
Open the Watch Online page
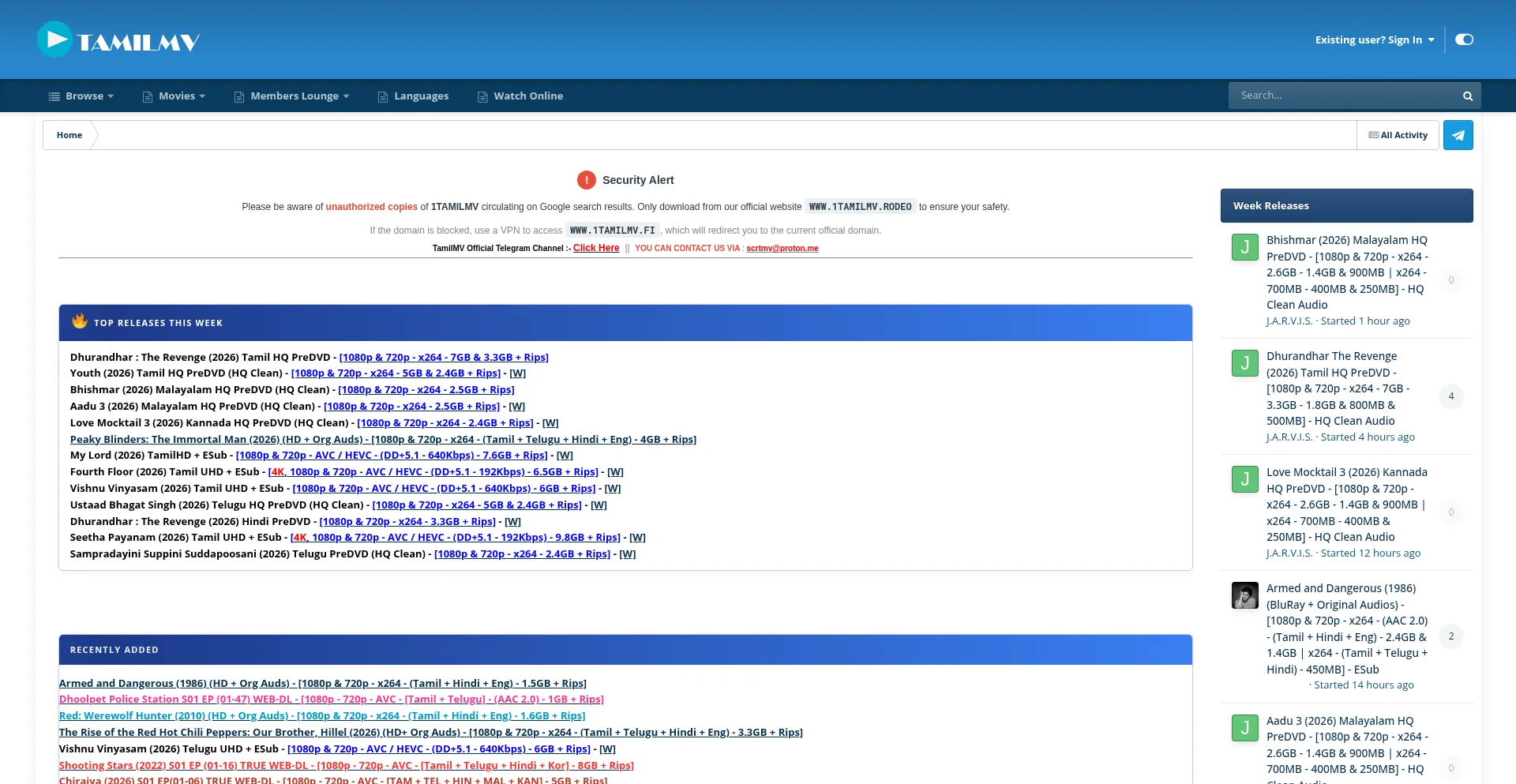521,96
